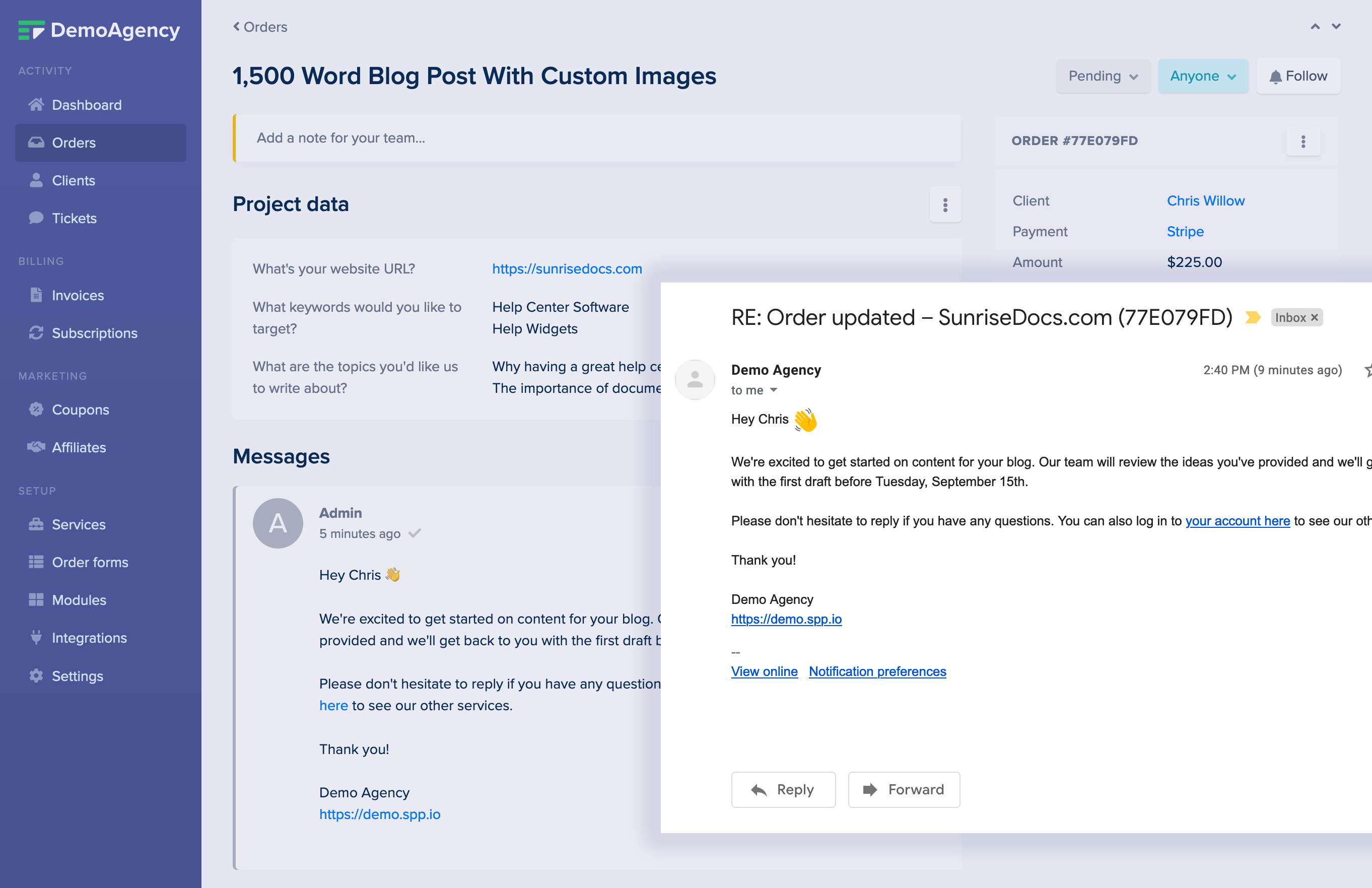Click the DemoAgency logo icon
The height and width of the screenshot is (888, 1372).
coord(31,30)
